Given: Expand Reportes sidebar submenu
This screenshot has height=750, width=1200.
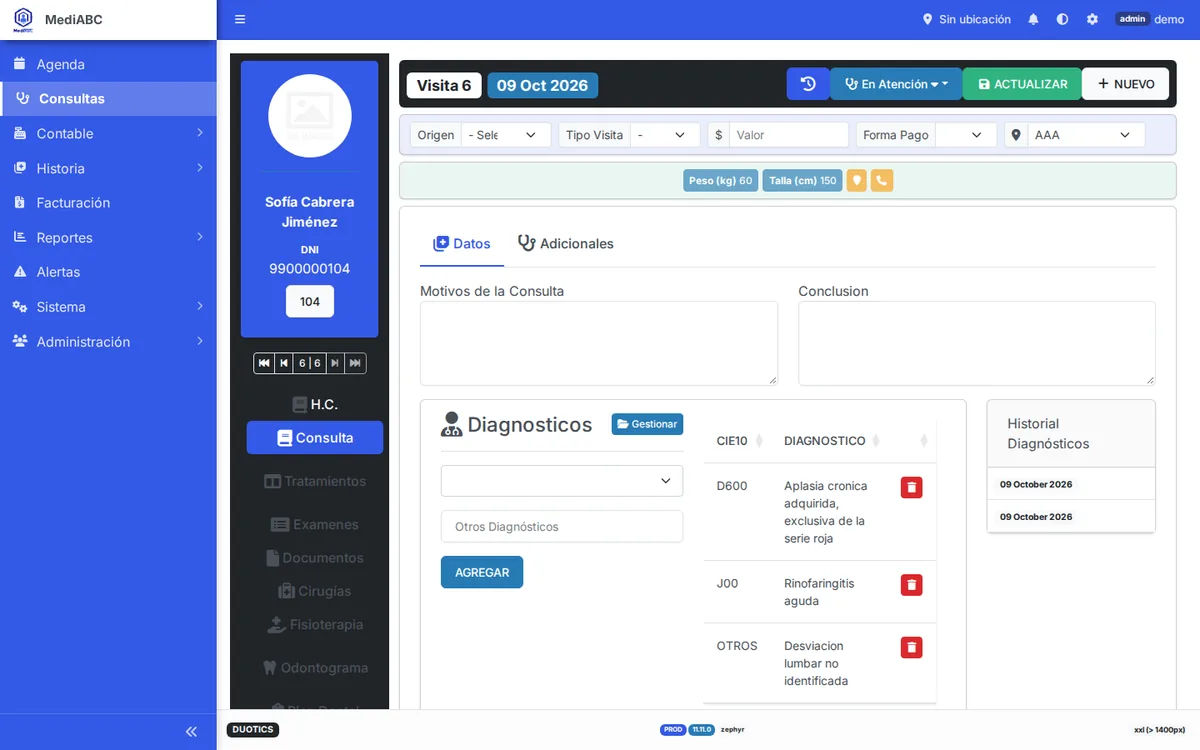Looking at the screenshot, I should 108,237.
